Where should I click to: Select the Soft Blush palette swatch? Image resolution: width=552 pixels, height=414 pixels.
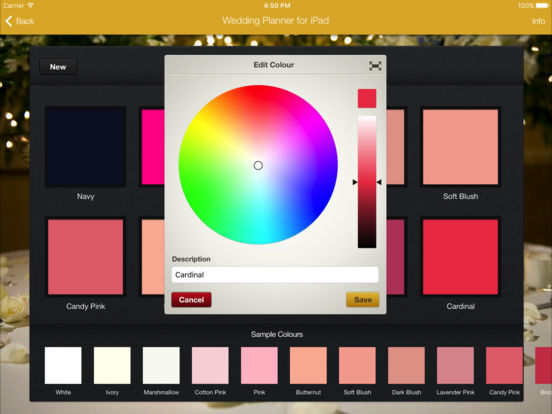[x=460, y=147]
